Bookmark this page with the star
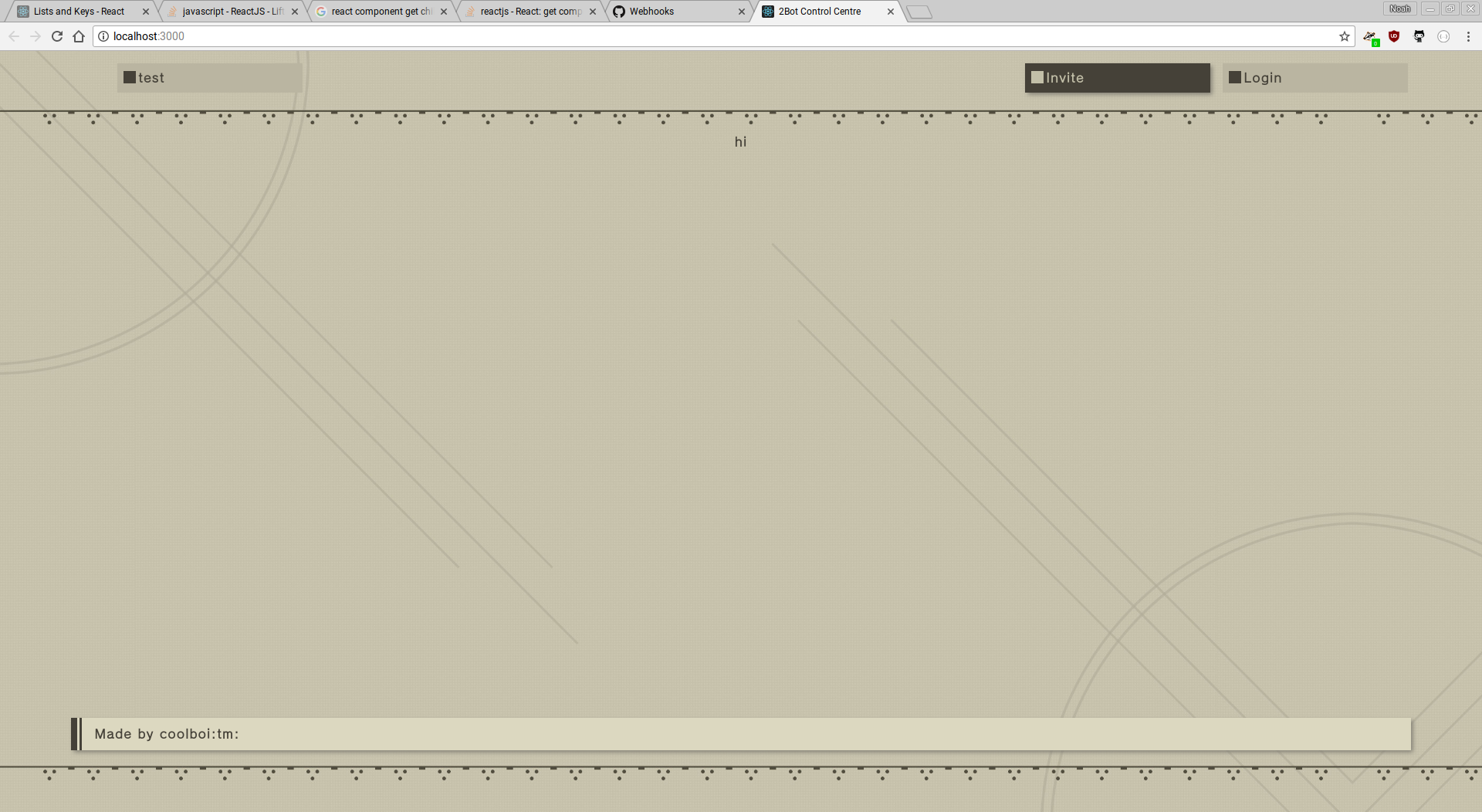Viewport: 1482px width, 812px height. tap(1345, 36)
